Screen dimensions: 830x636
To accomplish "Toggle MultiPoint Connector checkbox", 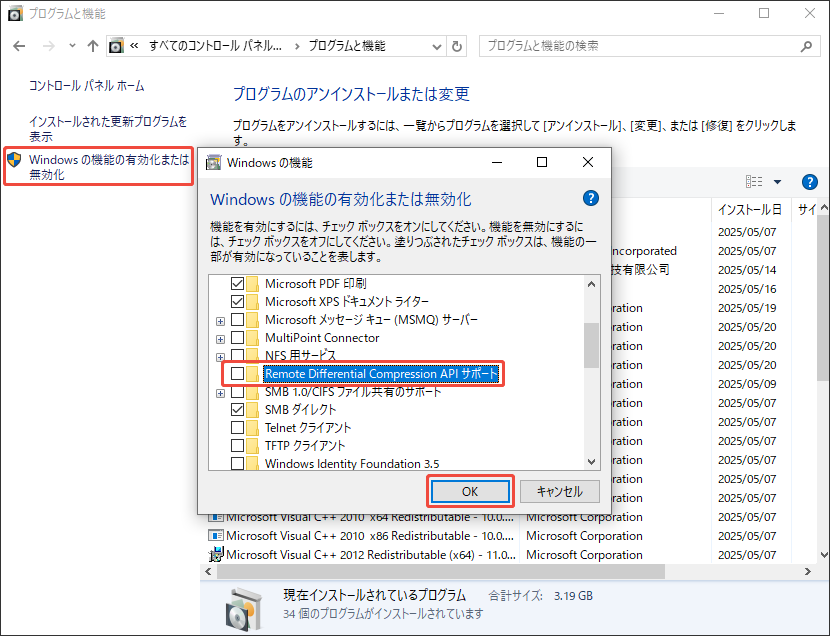I will 237,338.
